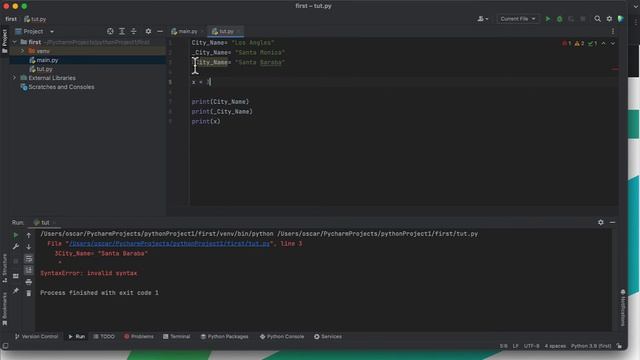Collapse all items in Project panel
The height and width of the screenshot is (360, 640).
click(133, 31)
